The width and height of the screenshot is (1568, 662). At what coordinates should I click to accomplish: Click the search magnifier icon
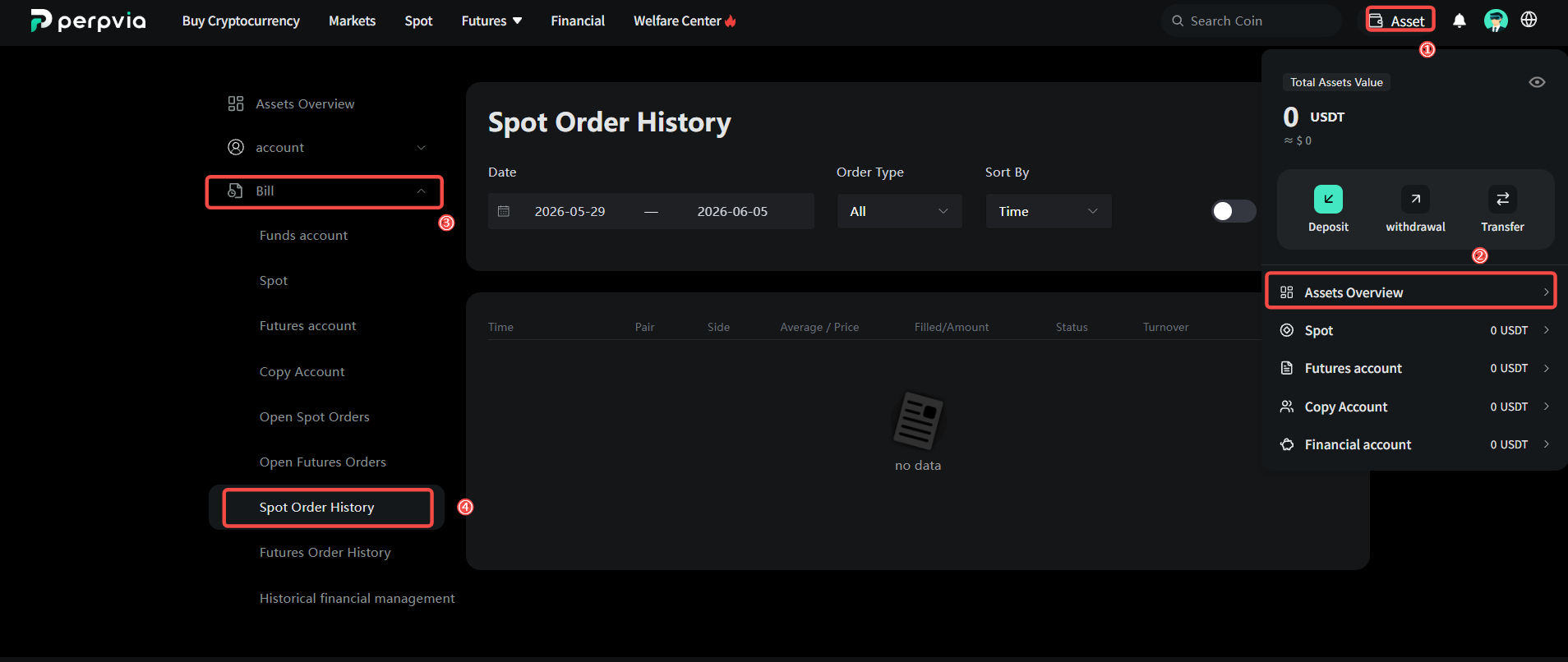pos(1178,21)
